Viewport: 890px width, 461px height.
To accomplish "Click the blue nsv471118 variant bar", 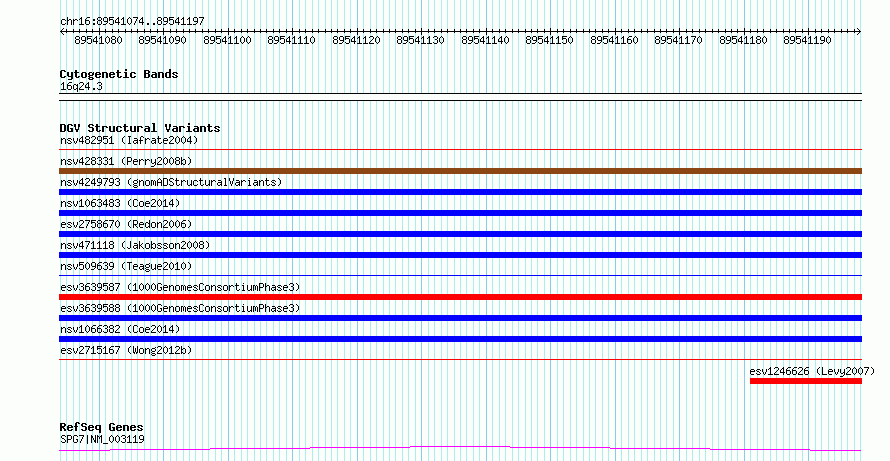I will point(460,255).
